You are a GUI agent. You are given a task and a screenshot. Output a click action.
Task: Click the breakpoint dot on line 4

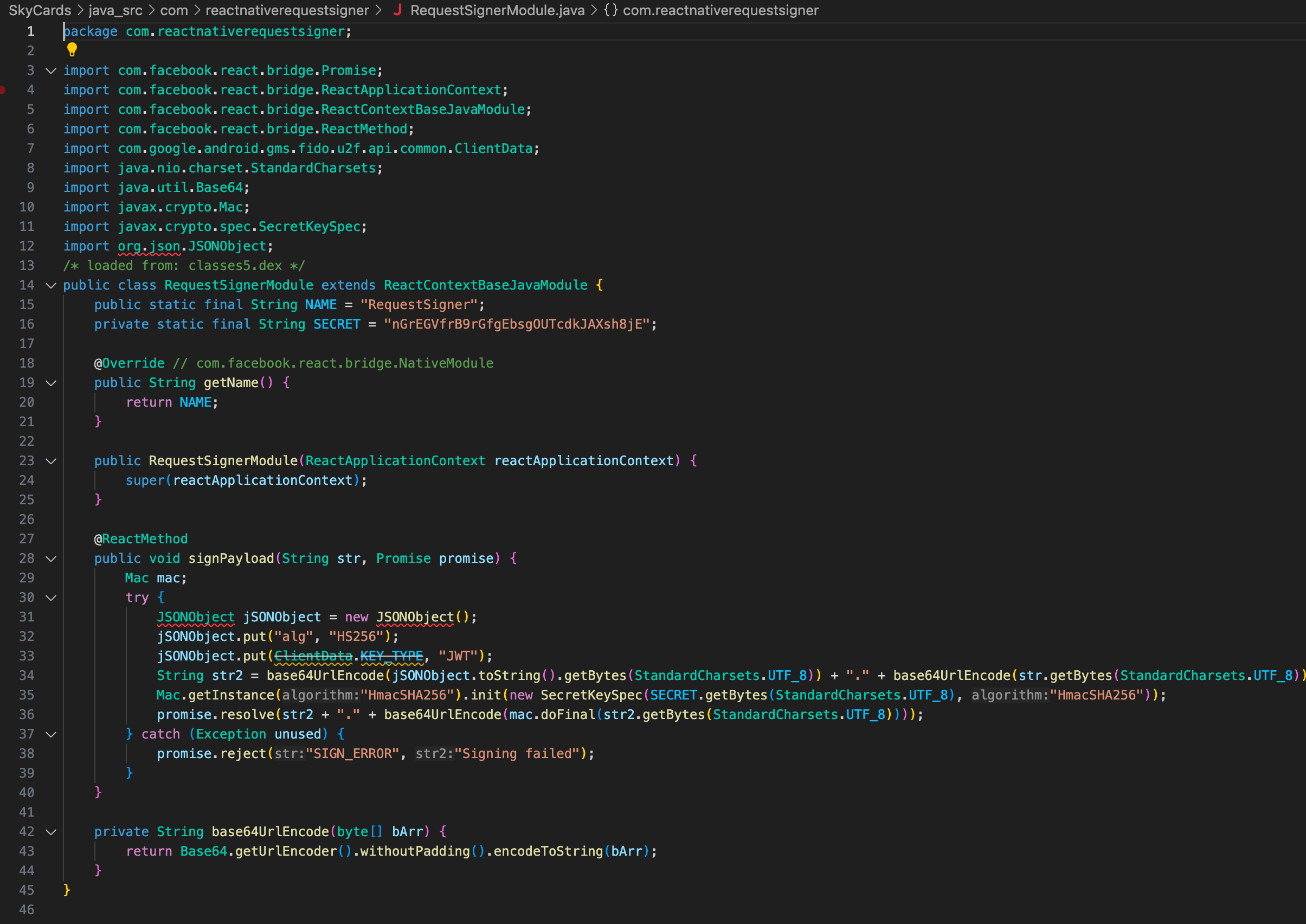[x=2, y=90]
